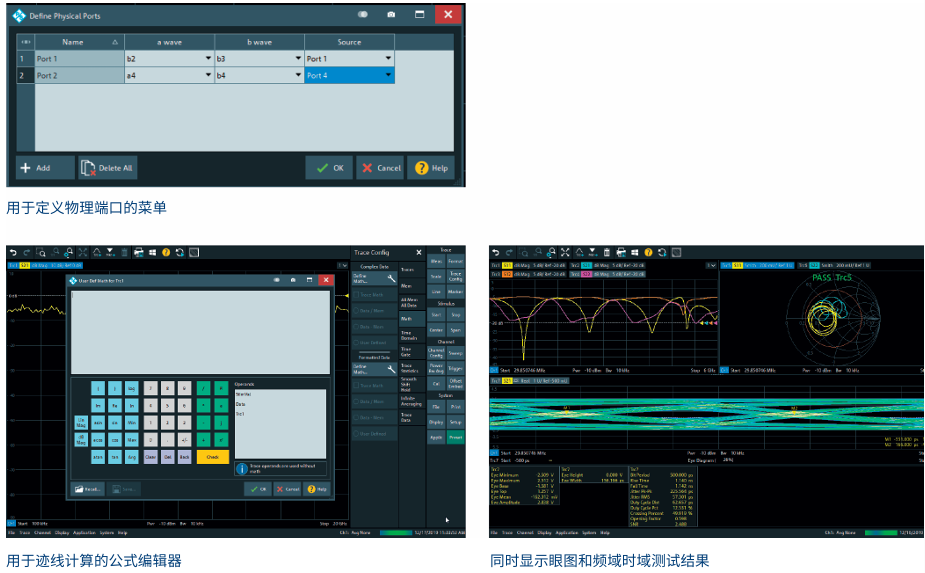925x573 pixels.
Task: Click the Port 1 name cell
Action: (x=78, y=59)
